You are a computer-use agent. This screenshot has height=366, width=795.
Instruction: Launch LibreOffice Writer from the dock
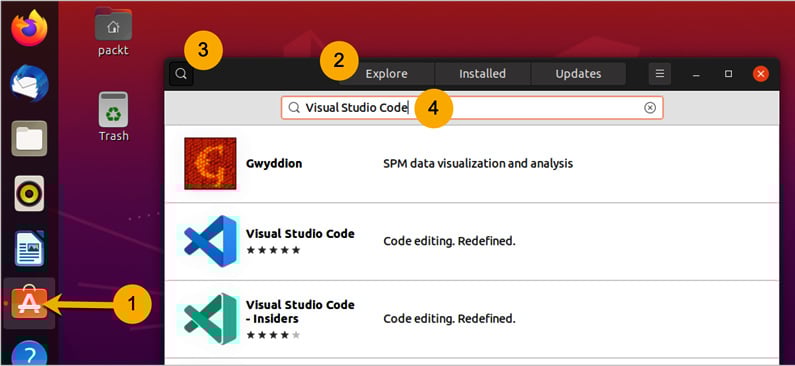29,248
